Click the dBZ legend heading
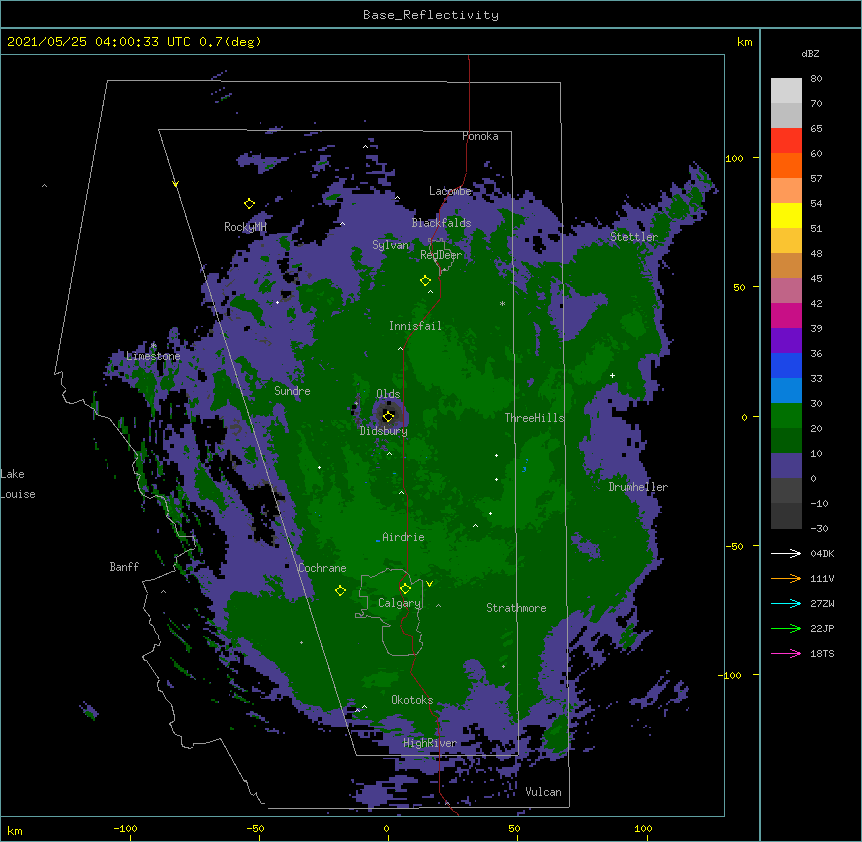Image resolution: width=862 pixels, height=842 pixels. pyautogui.click(x=810, y=53)
